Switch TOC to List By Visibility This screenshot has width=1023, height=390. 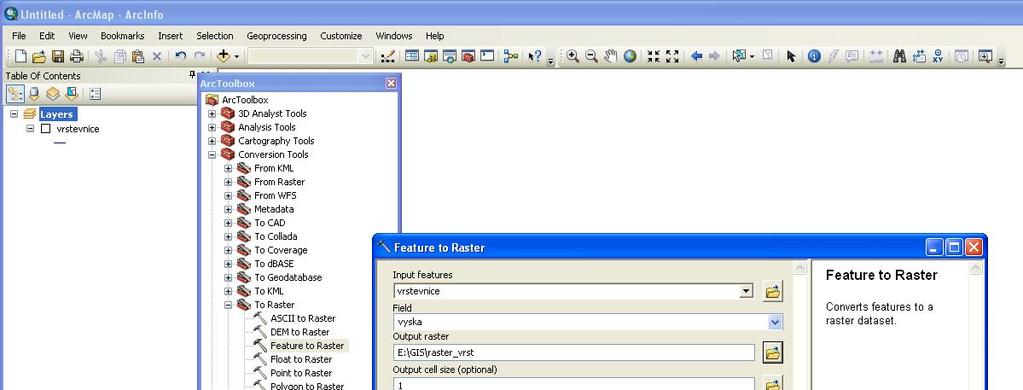[52, 94]
